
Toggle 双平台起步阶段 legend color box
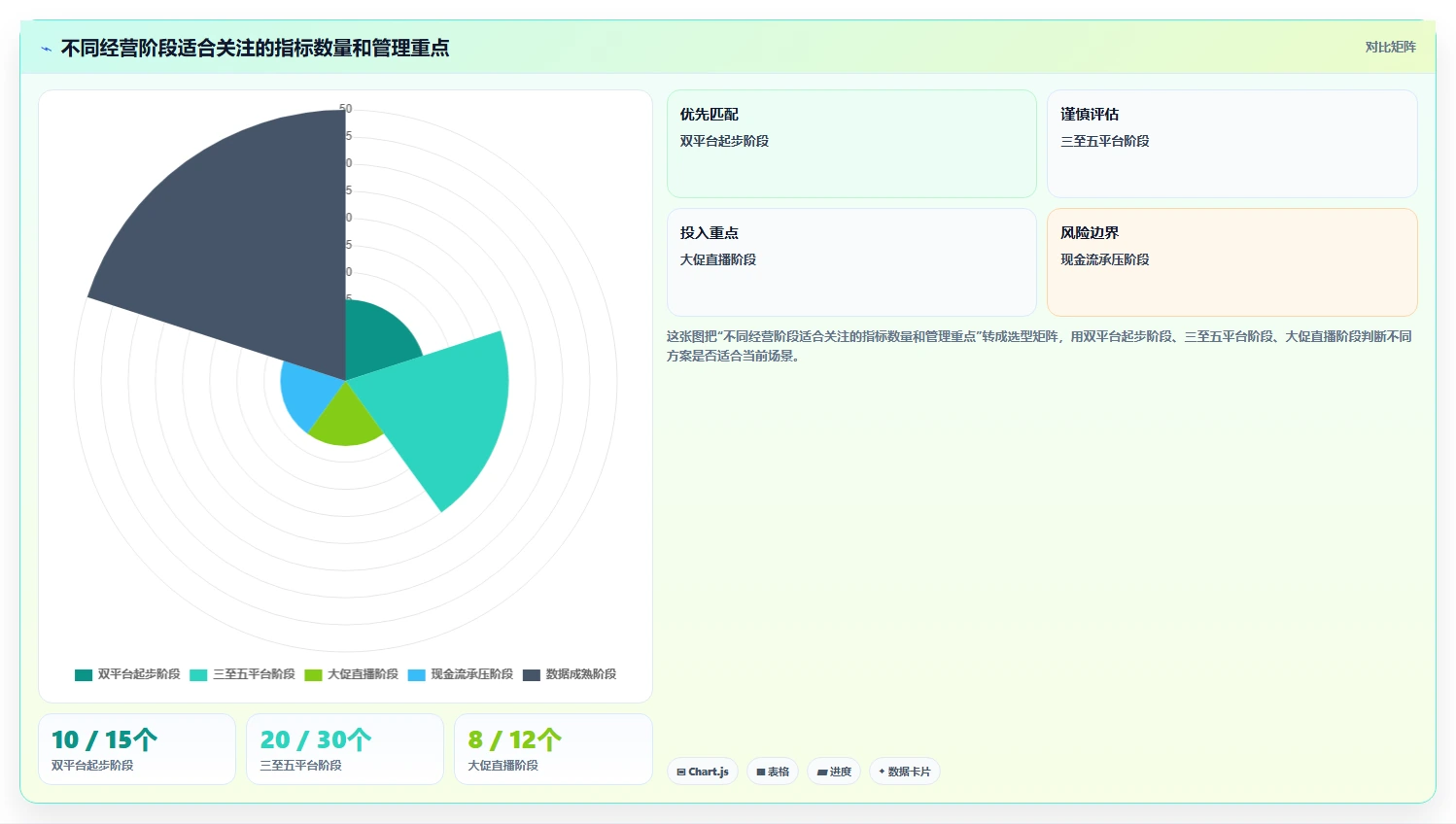click(84, 674)
